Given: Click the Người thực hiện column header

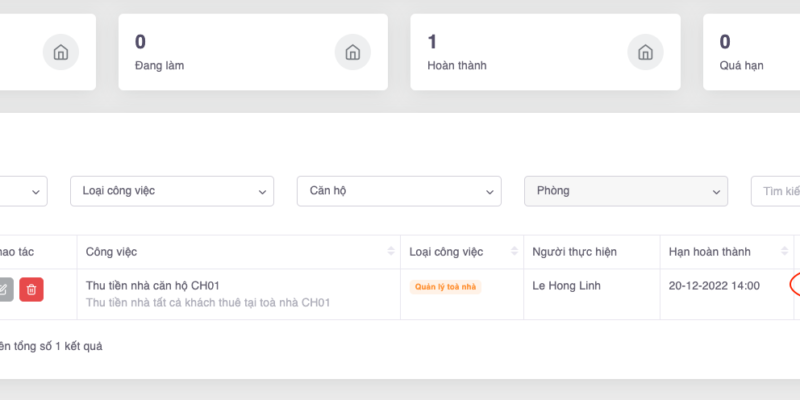Looking at the screenshot, I should click(577, 252).
